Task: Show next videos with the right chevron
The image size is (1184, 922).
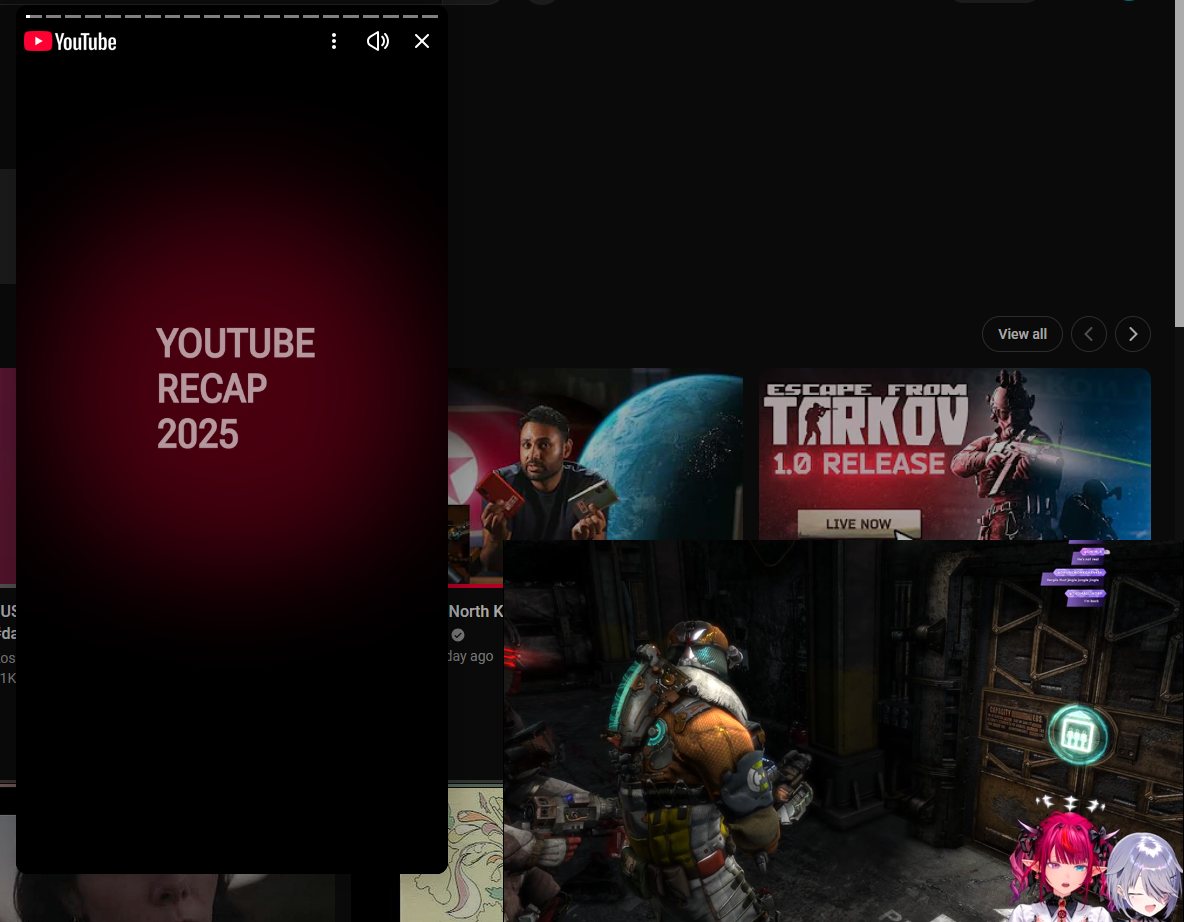Action: coord(1132,334)
